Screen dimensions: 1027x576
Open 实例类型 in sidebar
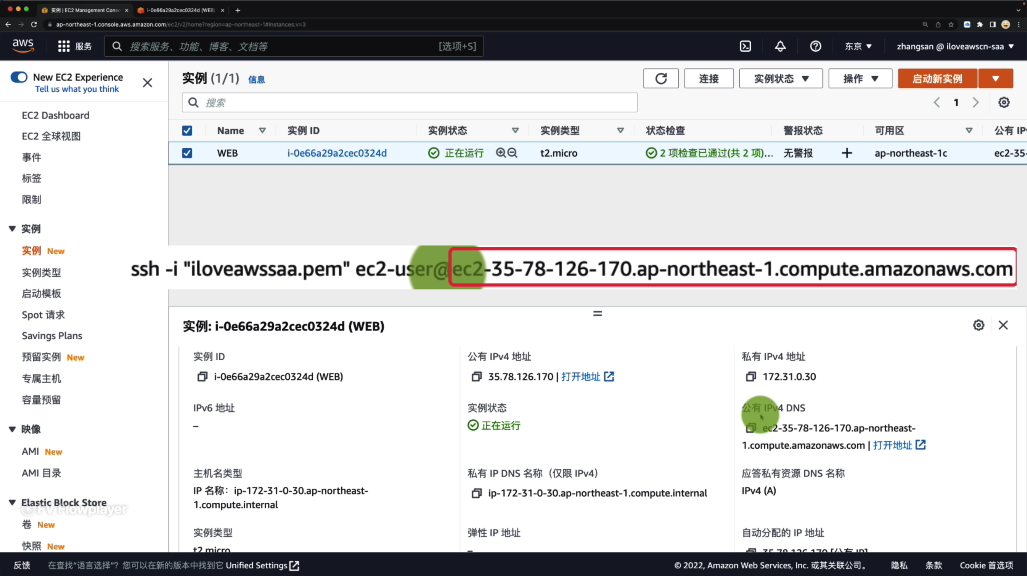tap(41, 273)
